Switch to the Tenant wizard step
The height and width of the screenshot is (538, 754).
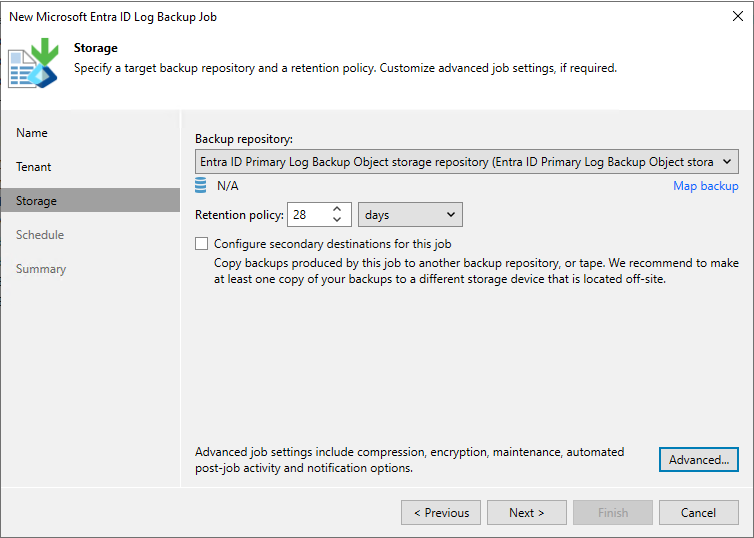[34, 167]
